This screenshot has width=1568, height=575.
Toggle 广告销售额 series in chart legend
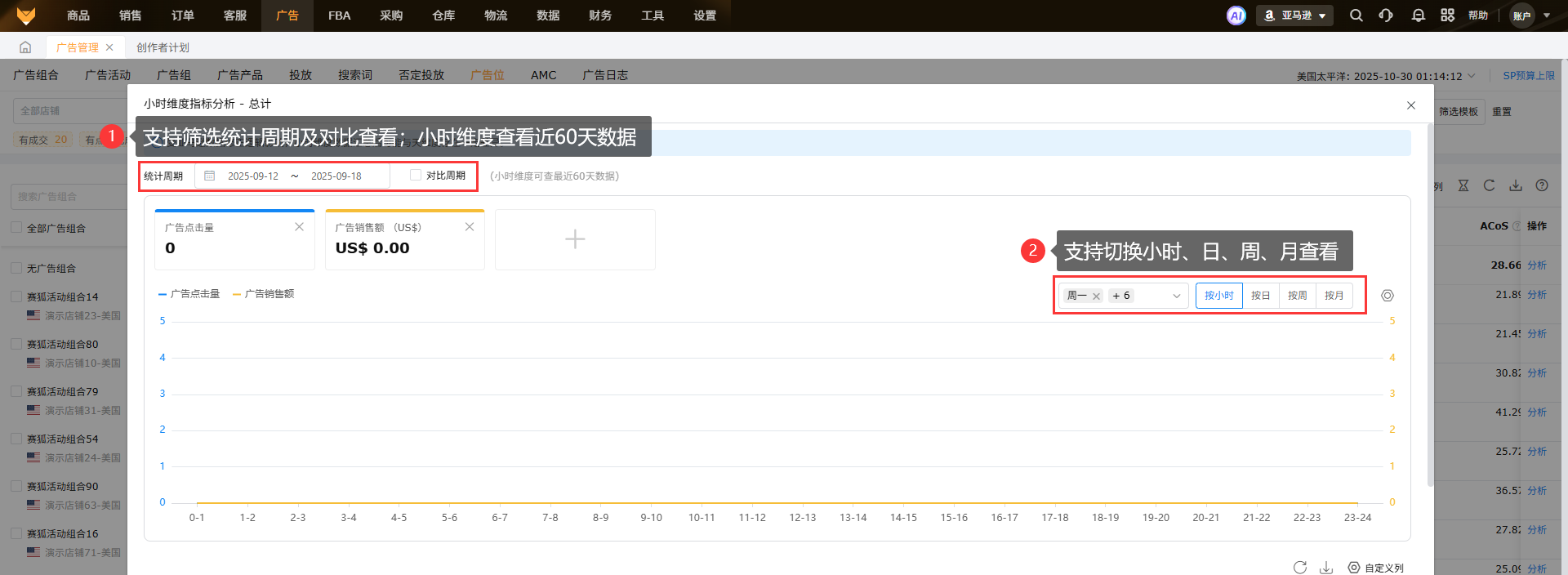(264, 294)
